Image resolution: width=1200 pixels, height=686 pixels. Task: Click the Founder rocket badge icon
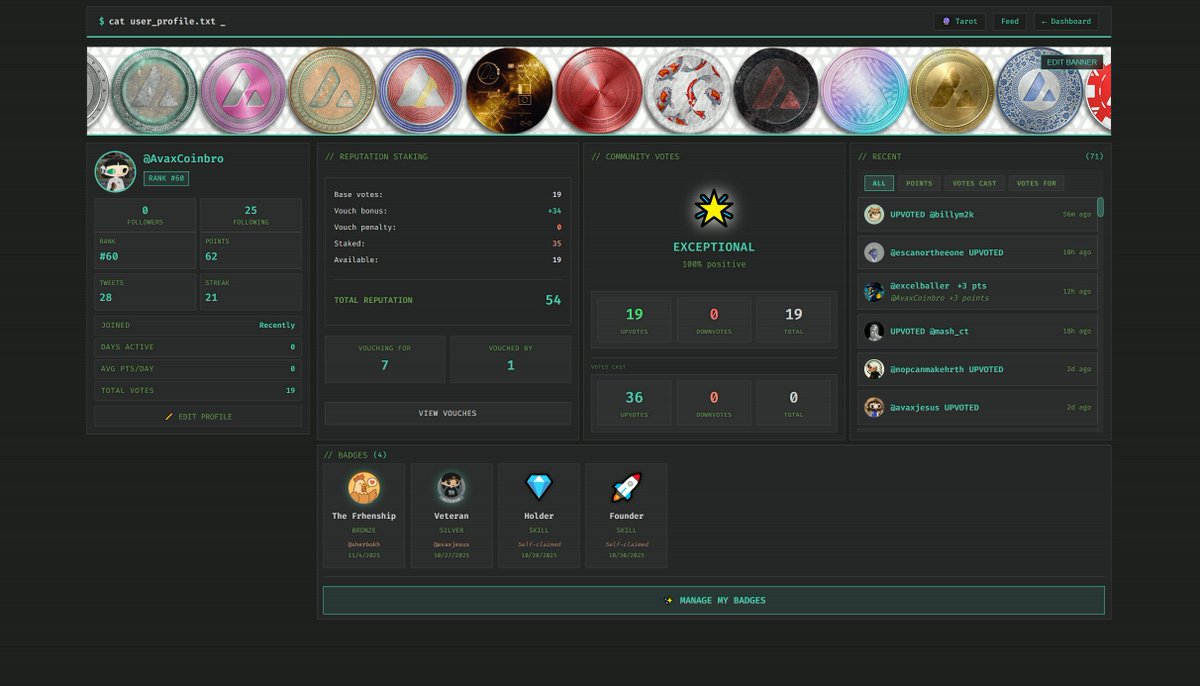click(x=626, y=487)
